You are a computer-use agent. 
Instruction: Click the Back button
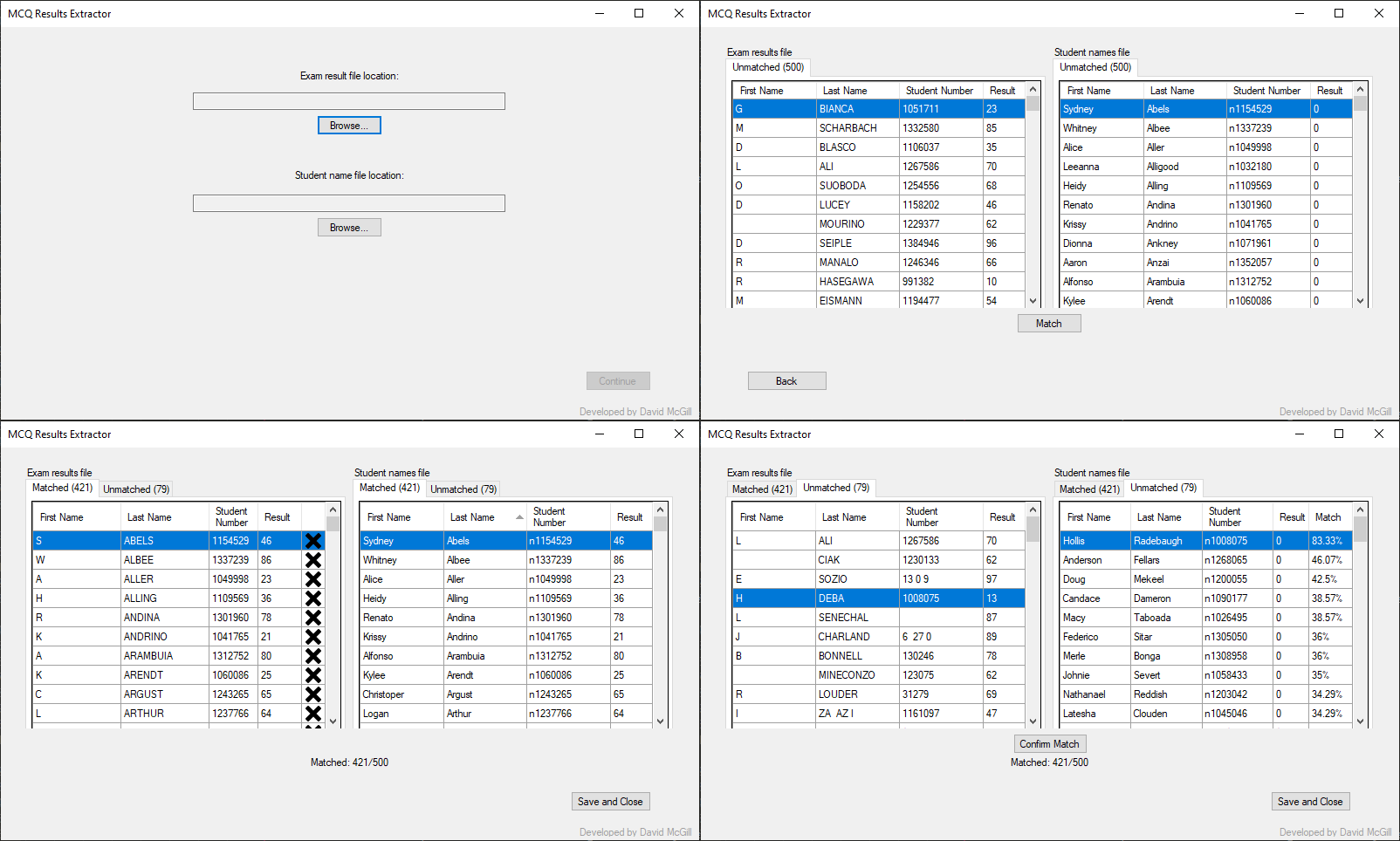point(786,381)
